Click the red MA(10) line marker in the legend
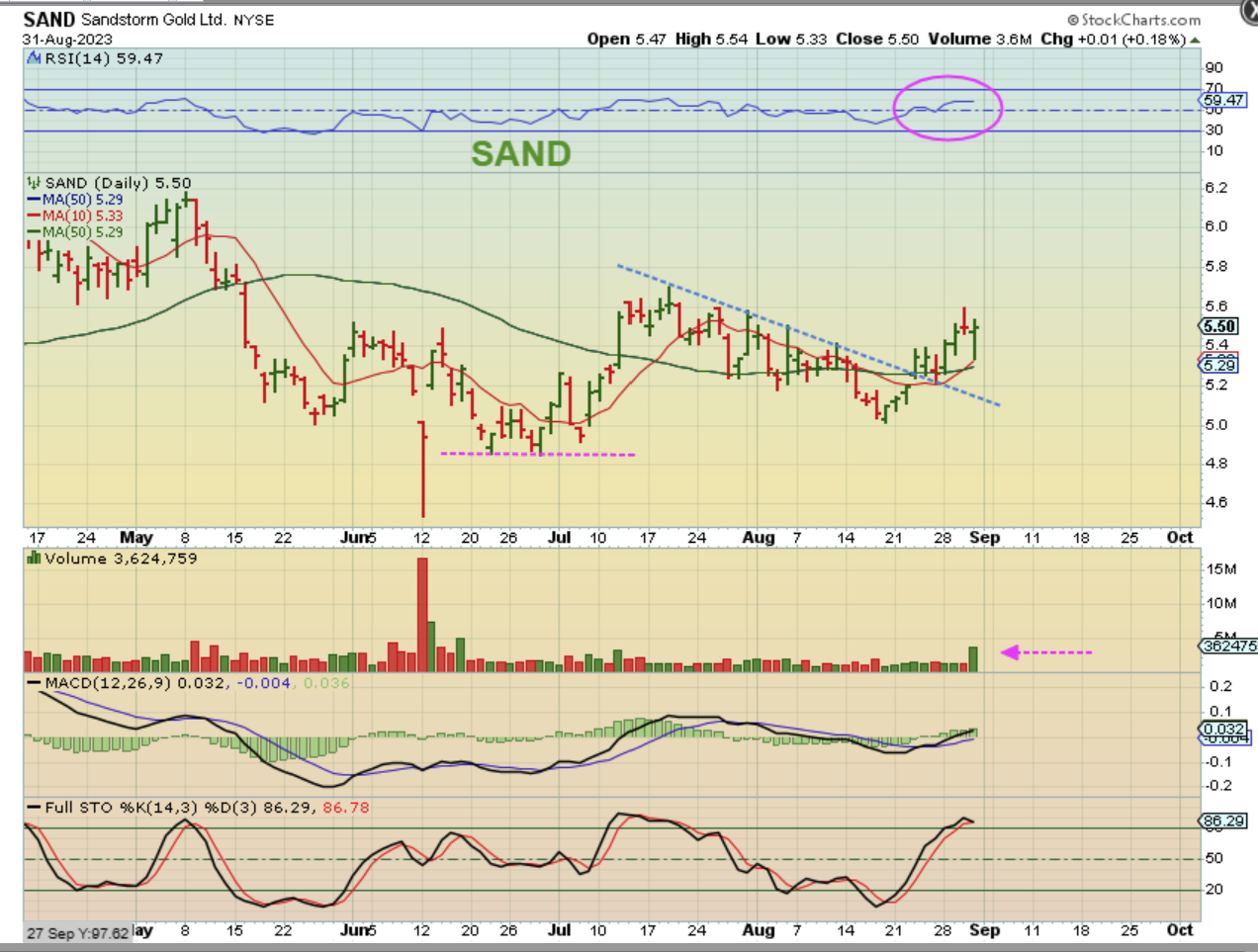This screenshot has height=952, width=1258. [x=35, y=216]
